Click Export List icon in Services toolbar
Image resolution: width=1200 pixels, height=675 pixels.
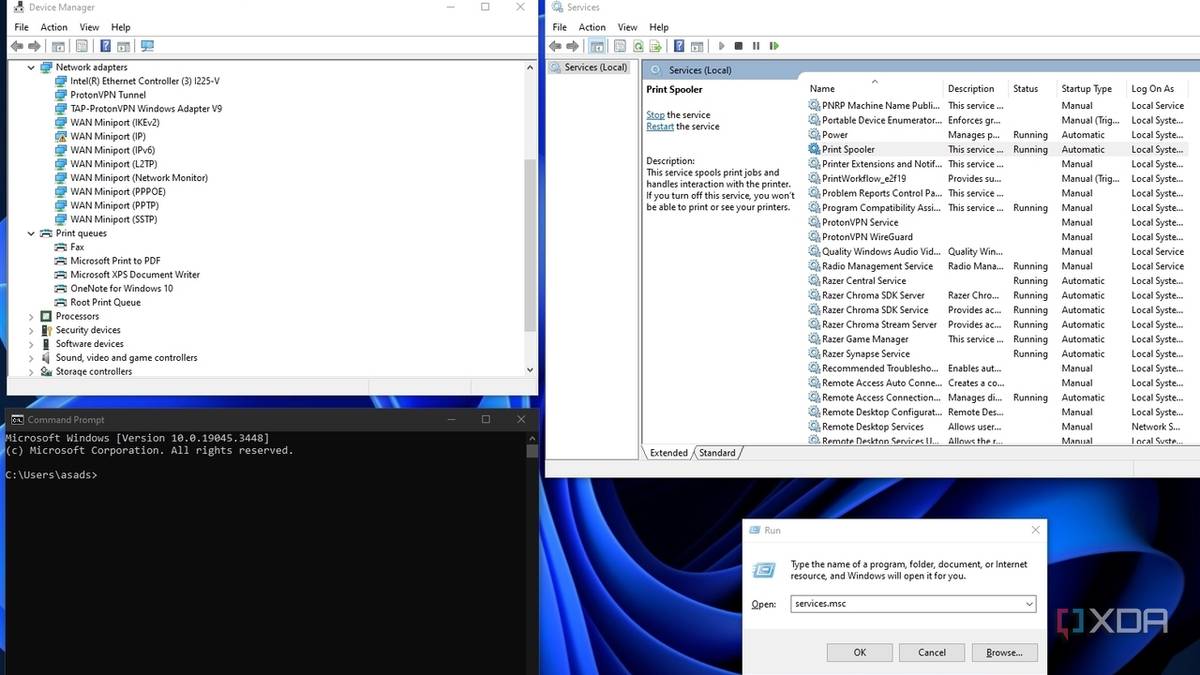655,46
